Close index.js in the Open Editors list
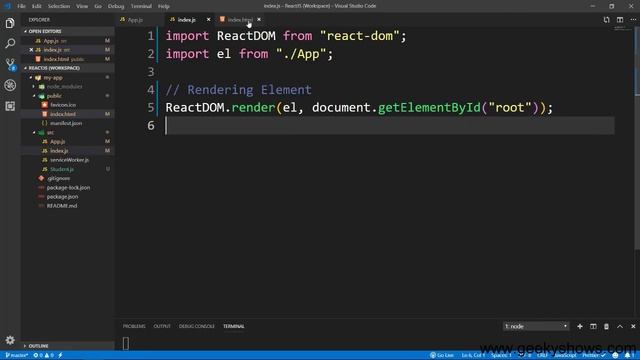Image resolution: width=640 pixels, height=360 pixels. coord(31,50)
